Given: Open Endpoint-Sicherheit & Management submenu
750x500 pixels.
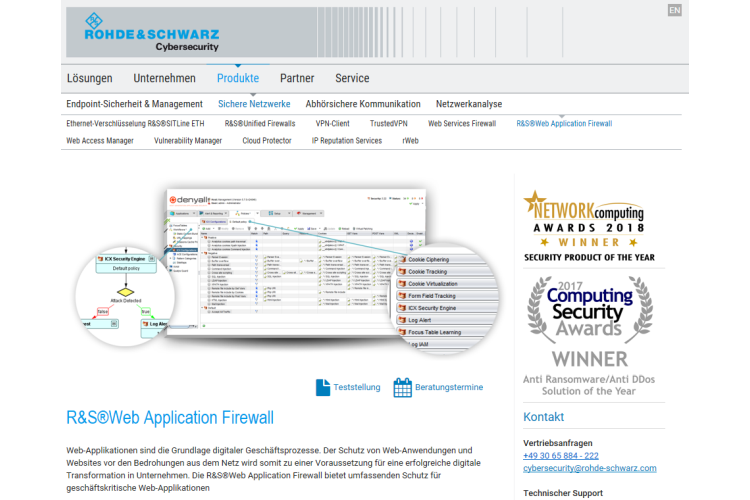Looking at the screenshot, I should coord(134,104).
